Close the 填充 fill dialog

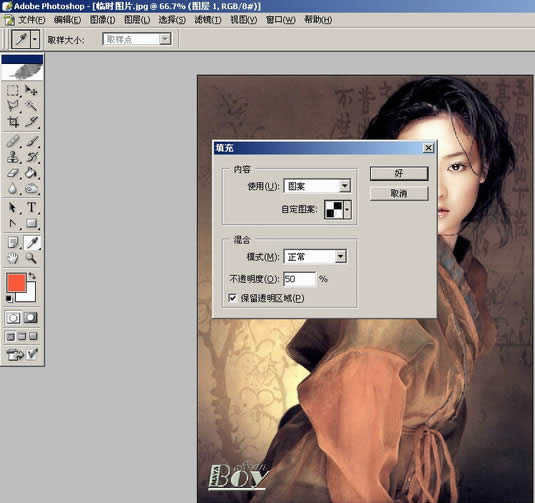[x=428, y=148]
